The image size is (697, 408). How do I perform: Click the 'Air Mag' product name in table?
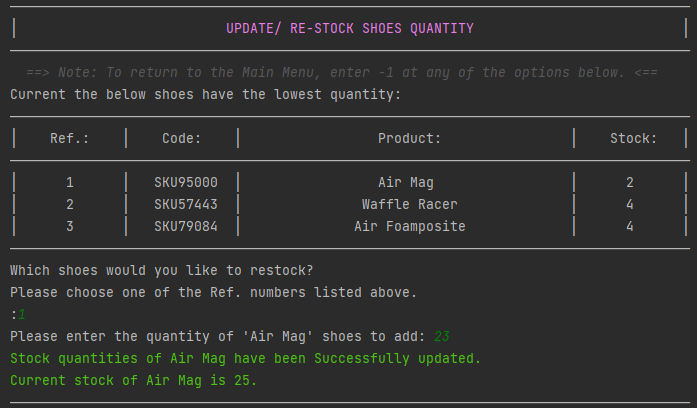[x=406, y=182]
